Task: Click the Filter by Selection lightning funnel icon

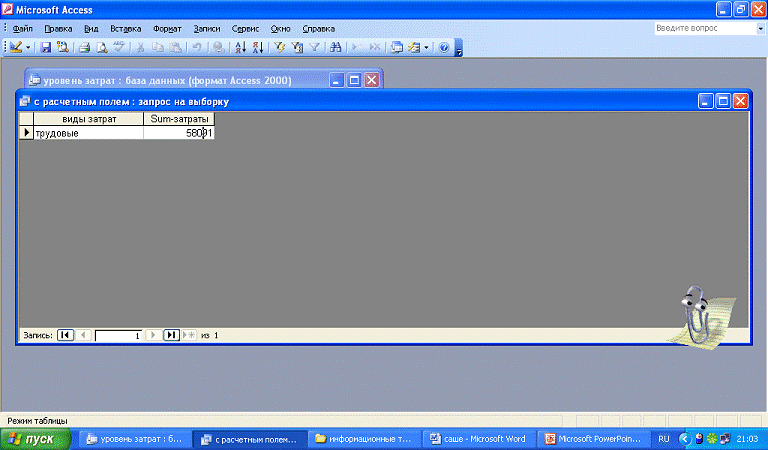Action: pos(280,47)
